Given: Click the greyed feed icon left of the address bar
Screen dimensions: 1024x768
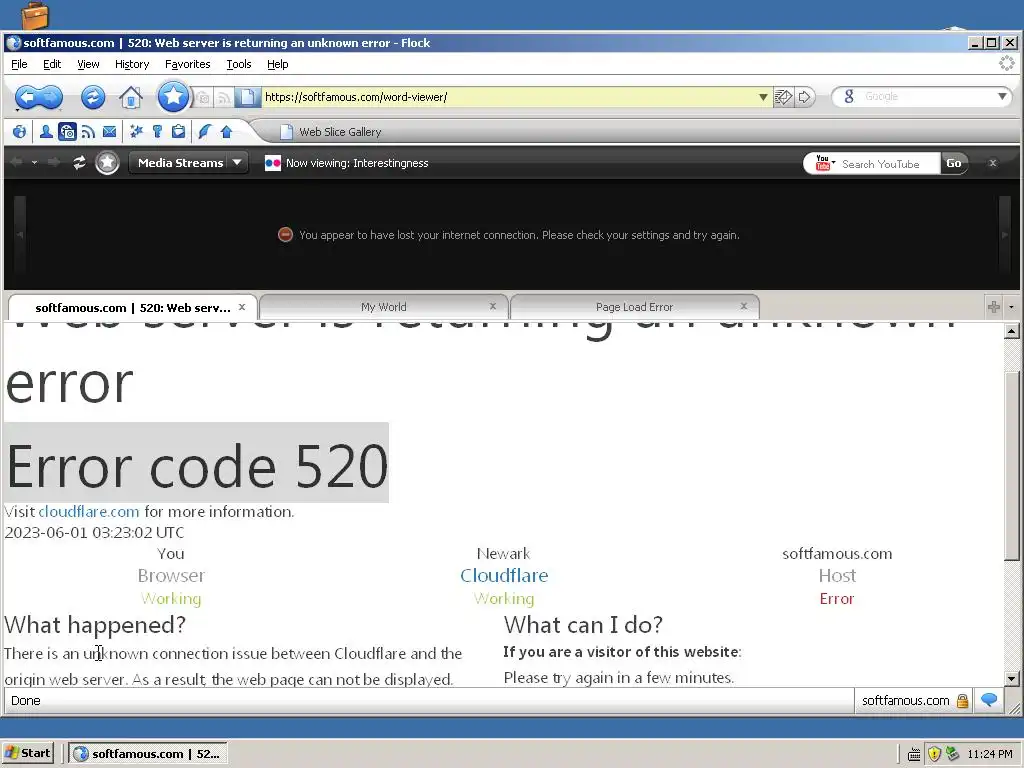Looking at the screenshot, I should [x=224, y=98].
